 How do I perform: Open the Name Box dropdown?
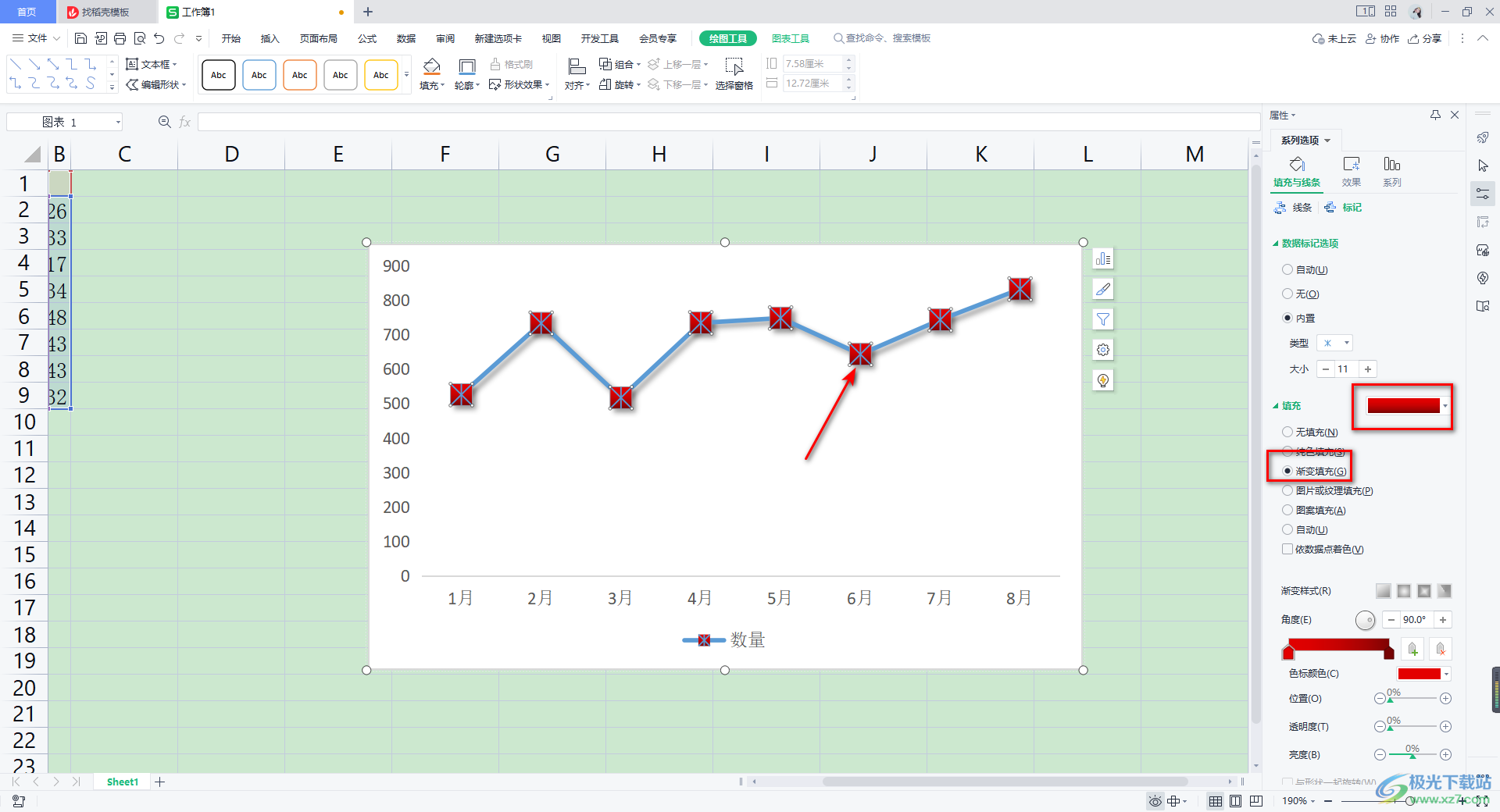tap(118, 122)
